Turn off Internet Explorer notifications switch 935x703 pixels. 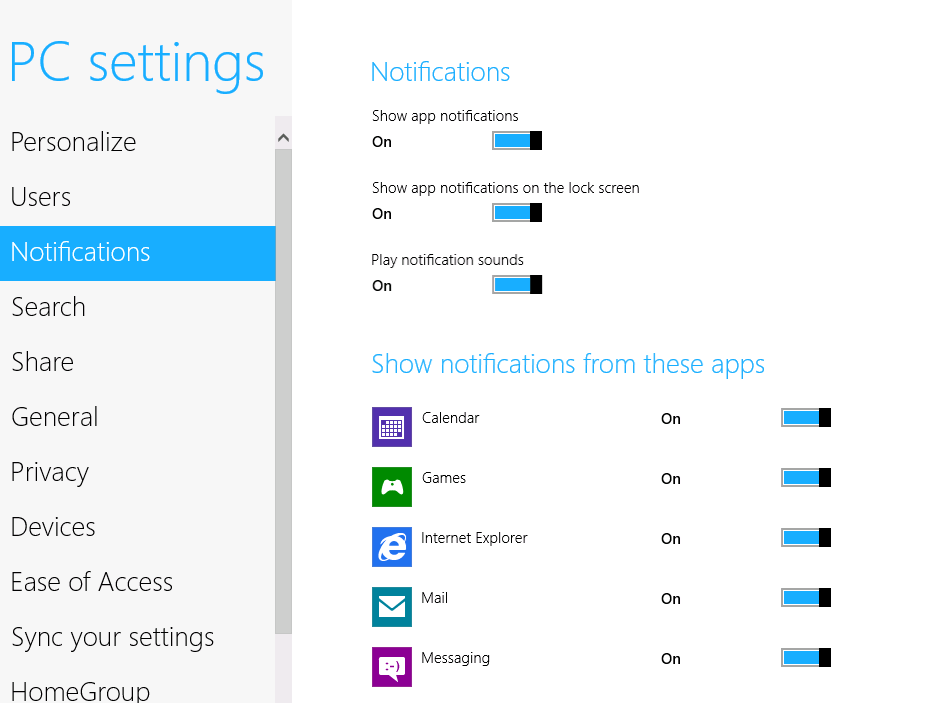click(806, 538)
